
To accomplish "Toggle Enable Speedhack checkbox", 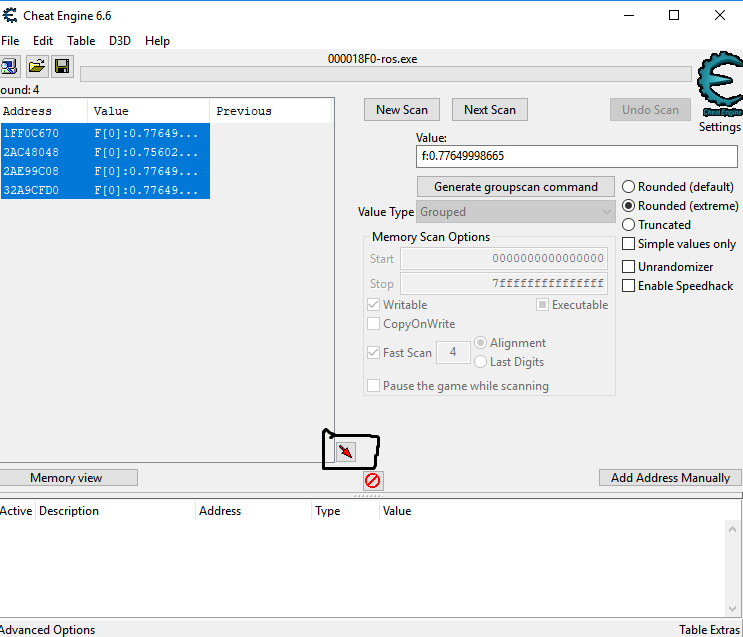I will (628, 286).
